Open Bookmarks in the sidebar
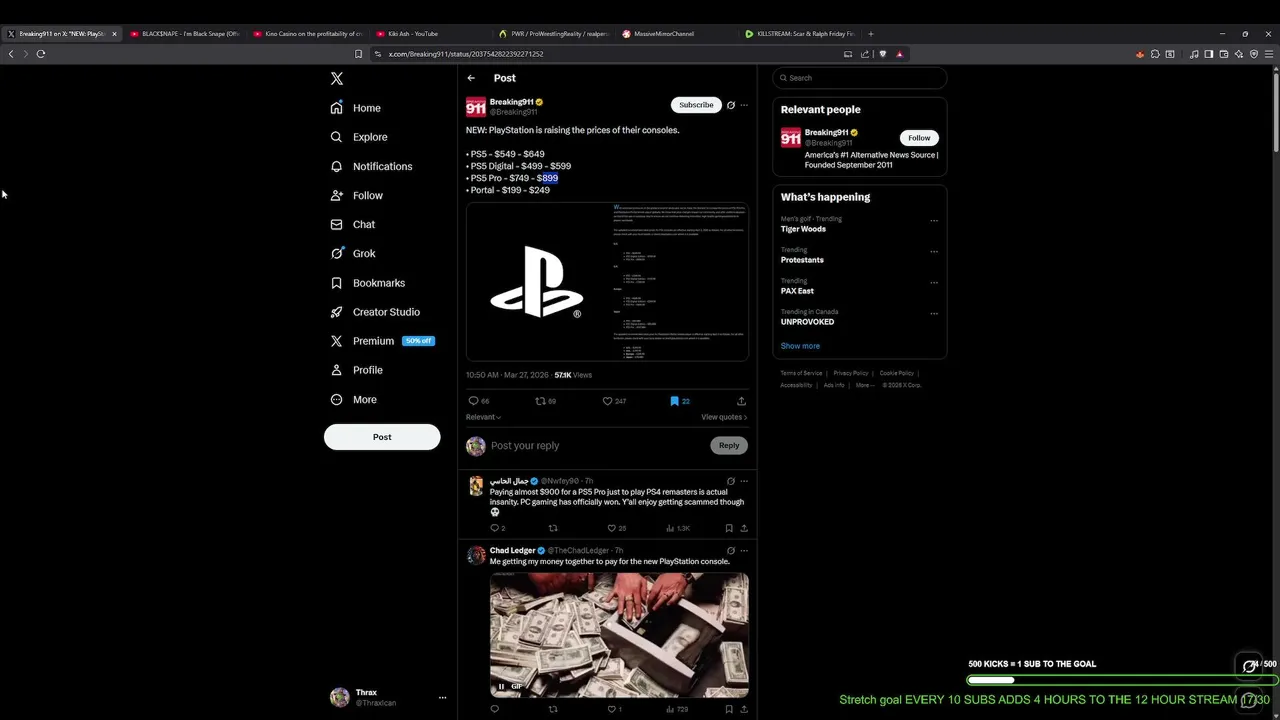1280x720 pixels. point(367,283)
